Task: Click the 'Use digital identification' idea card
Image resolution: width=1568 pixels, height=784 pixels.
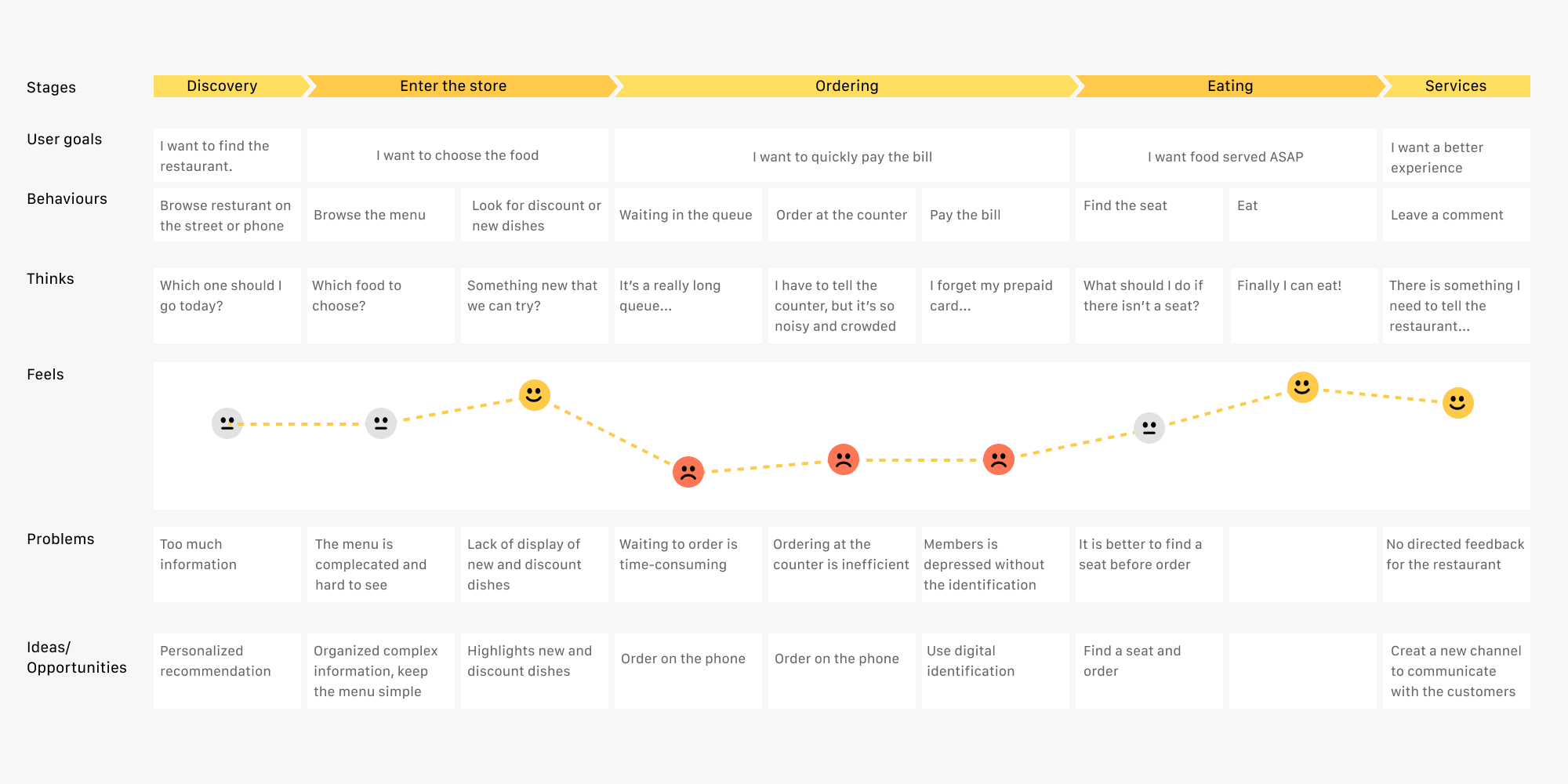Action: click(x=994, y=670)
